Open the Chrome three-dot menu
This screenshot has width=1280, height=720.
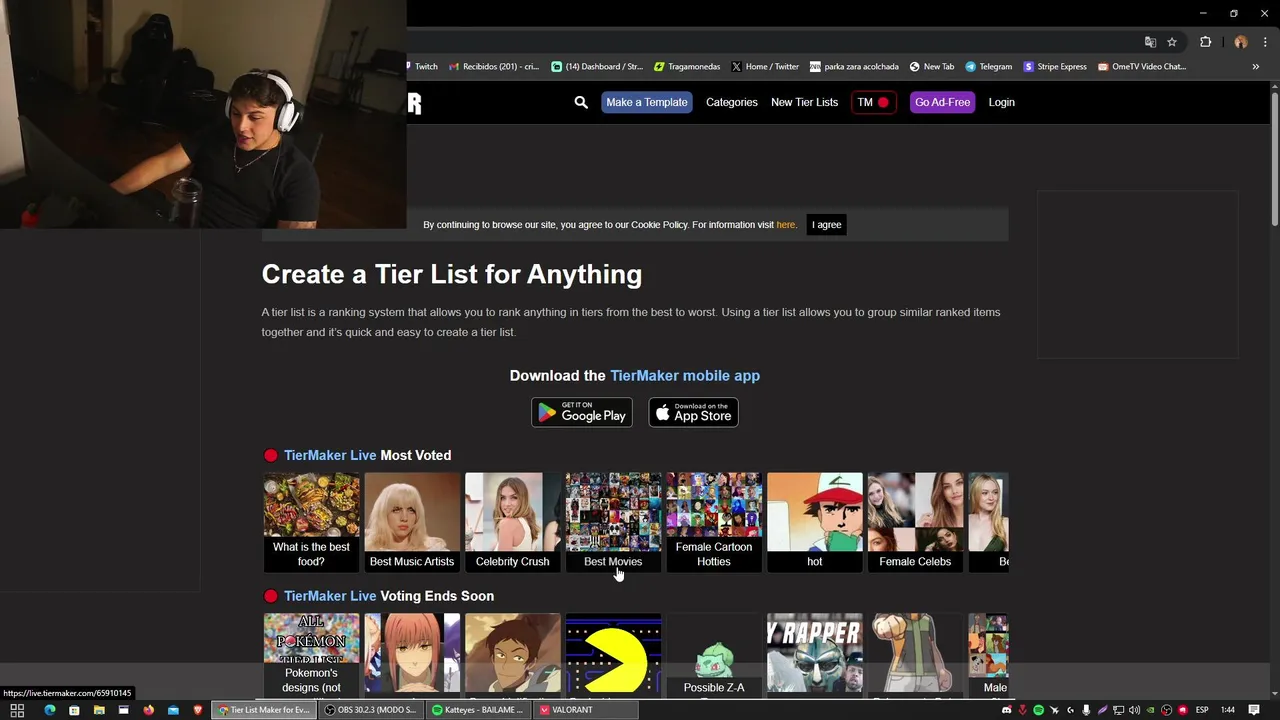click(1263, 42)
